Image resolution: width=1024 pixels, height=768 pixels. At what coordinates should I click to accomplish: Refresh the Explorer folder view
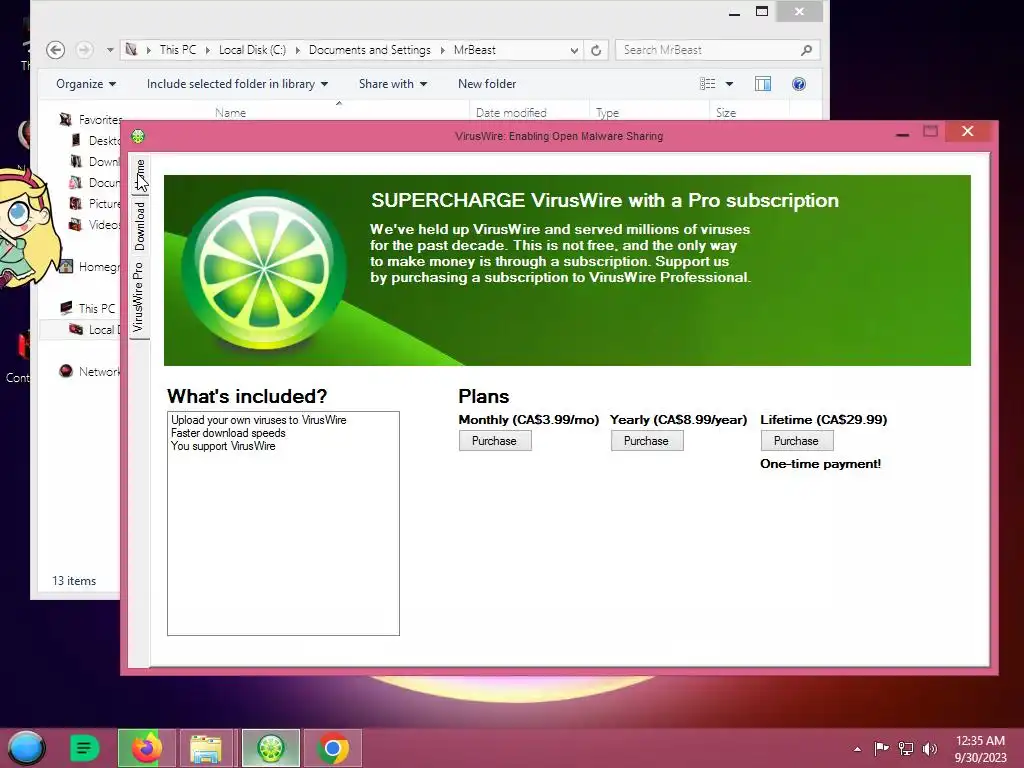[x=596, y=50]
